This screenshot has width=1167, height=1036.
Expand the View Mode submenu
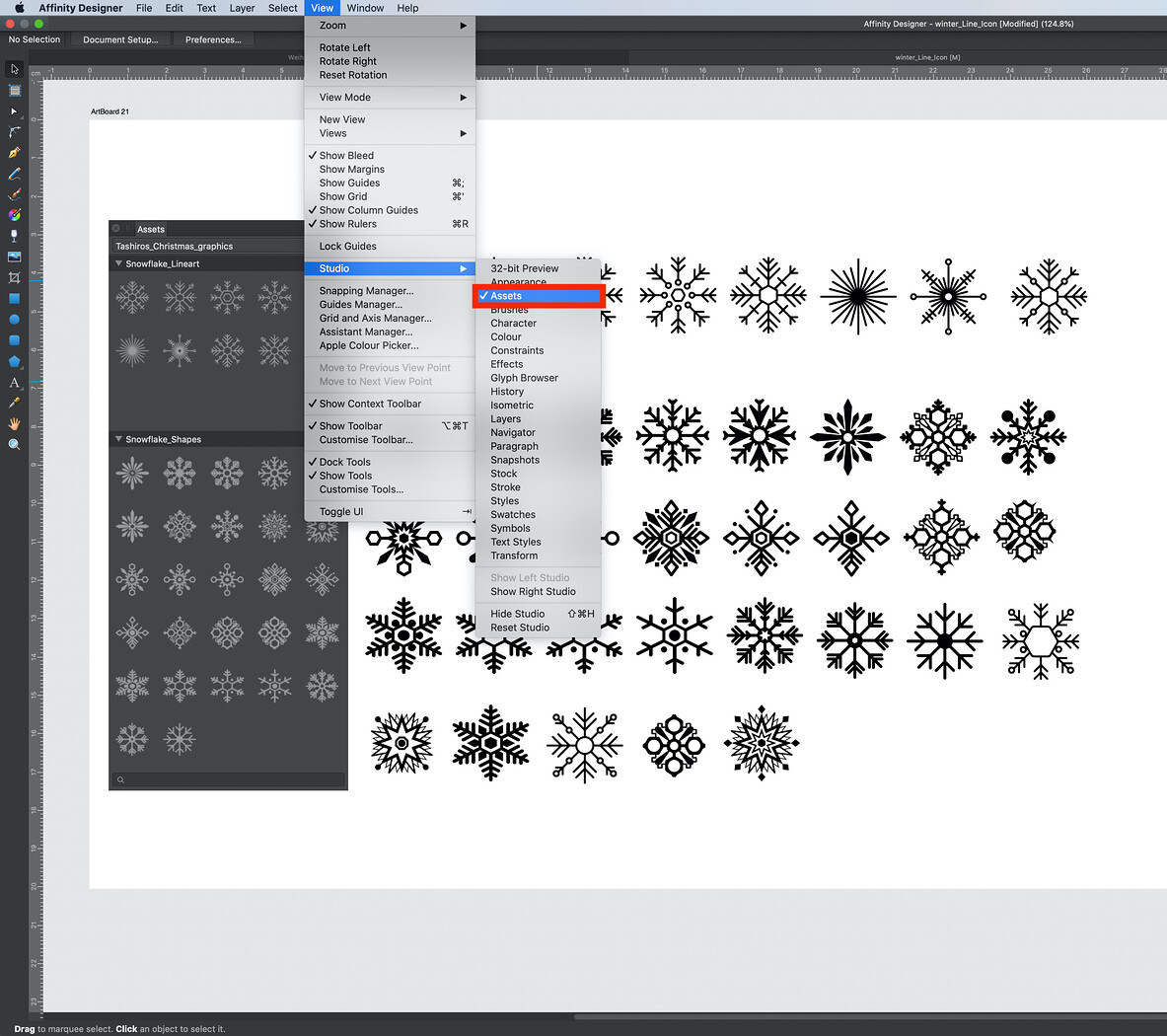390,98
